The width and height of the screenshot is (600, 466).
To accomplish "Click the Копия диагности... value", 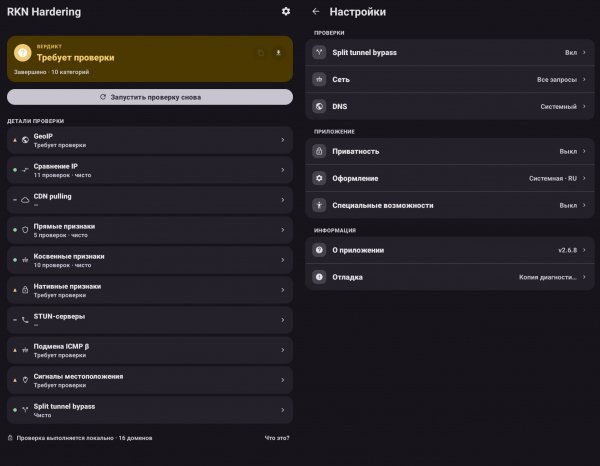I will tap(548, 277).
